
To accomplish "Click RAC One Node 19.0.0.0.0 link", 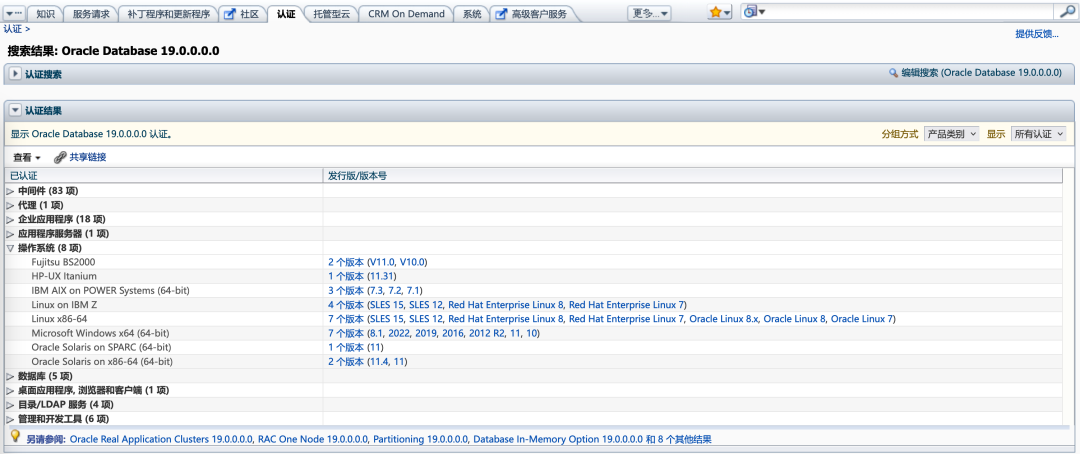I will [313, 439].
